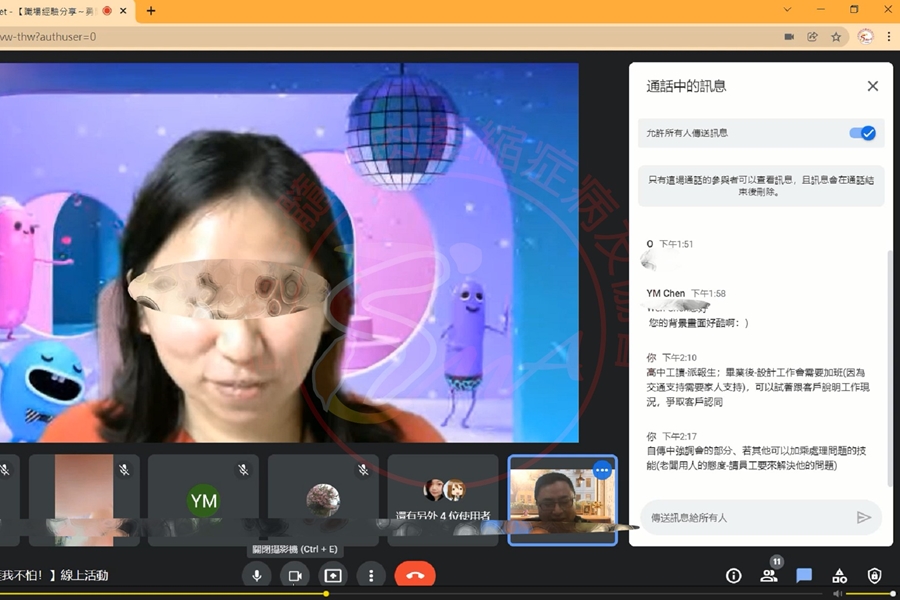Click the message from YM Chen

698,323
